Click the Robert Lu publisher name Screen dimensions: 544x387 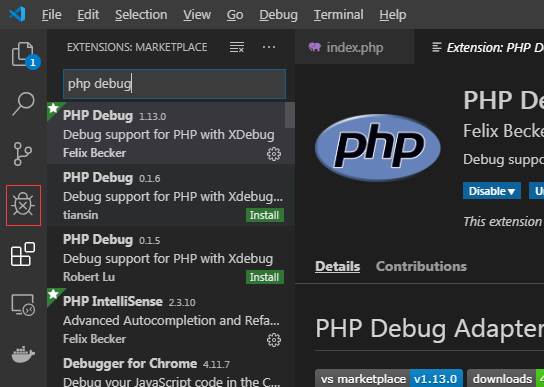(89, 277)
